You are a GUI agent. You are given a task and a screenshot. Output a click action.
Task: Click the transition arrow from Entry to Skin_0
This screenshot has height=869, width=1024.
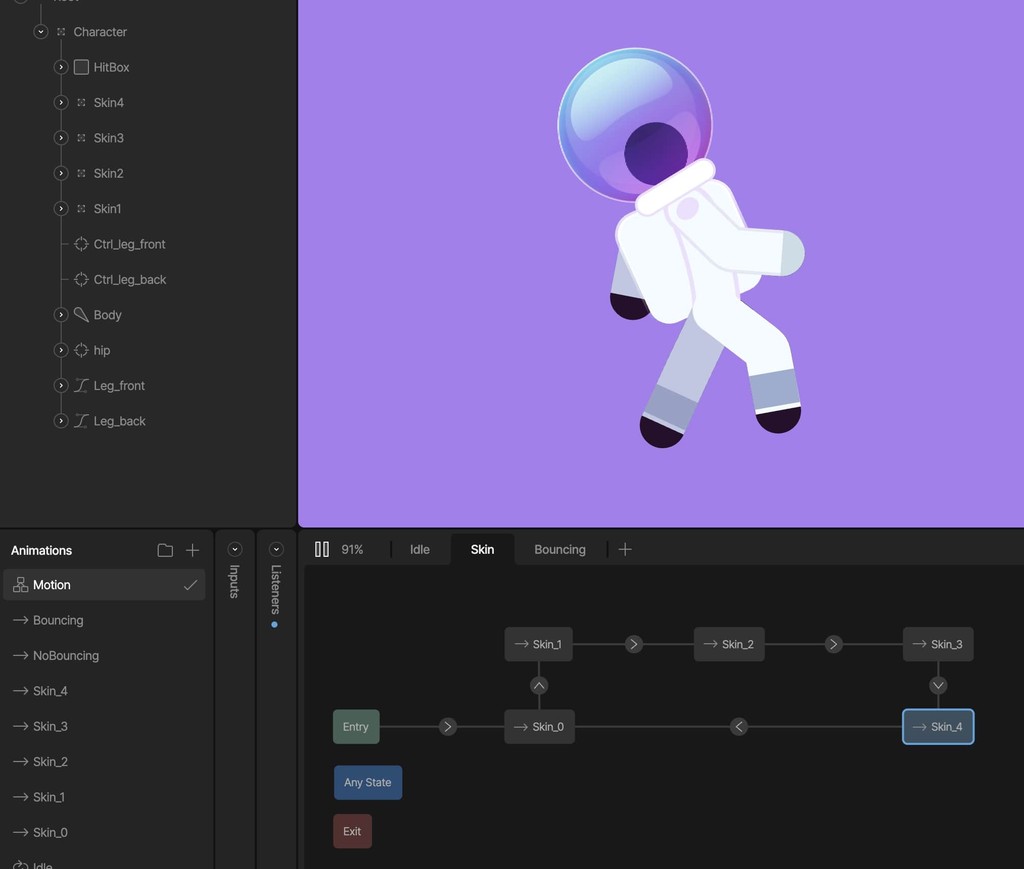pos(448,727)
